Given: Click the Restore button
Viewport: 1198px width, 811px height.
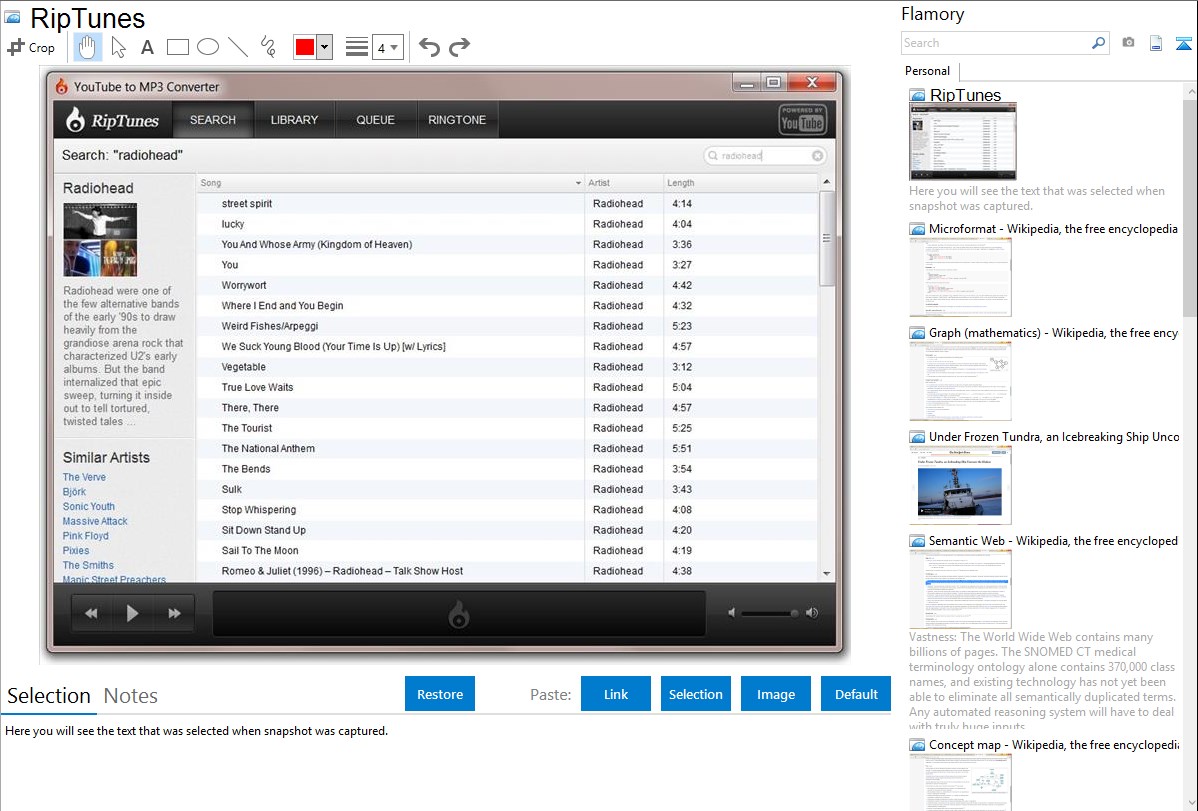Looking at the screenshot, I should tap(440, 694).
